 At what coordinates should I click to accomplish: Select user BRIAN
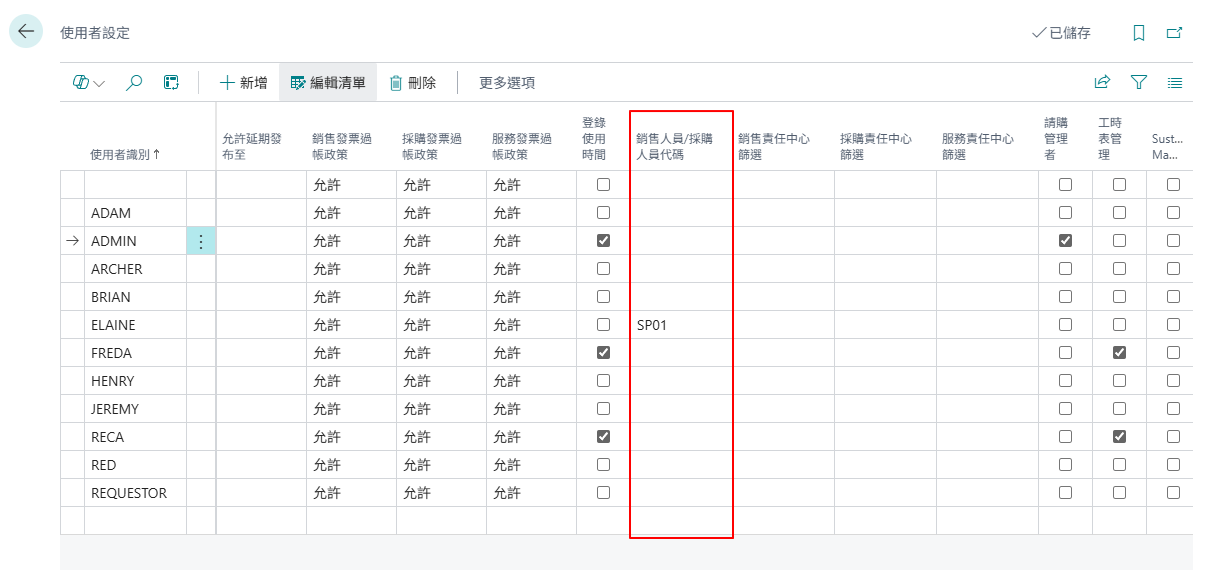click(111, 297)
